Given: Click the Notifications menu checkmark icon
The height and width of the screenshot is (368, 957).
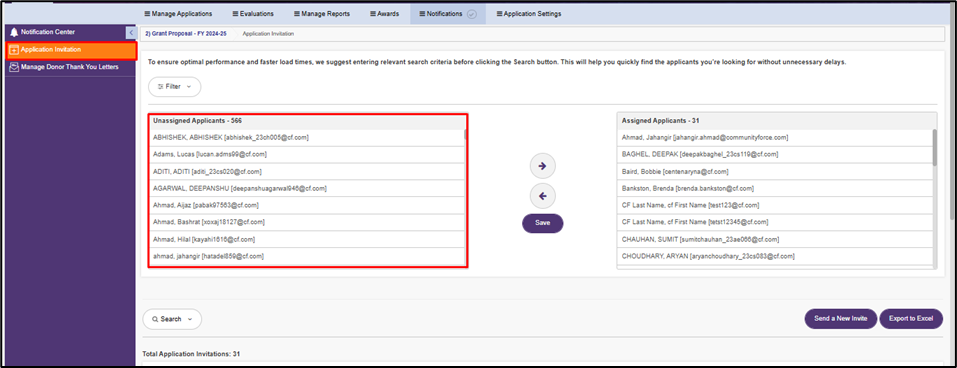Looking at the screenshot, I should tap(471, 14).
